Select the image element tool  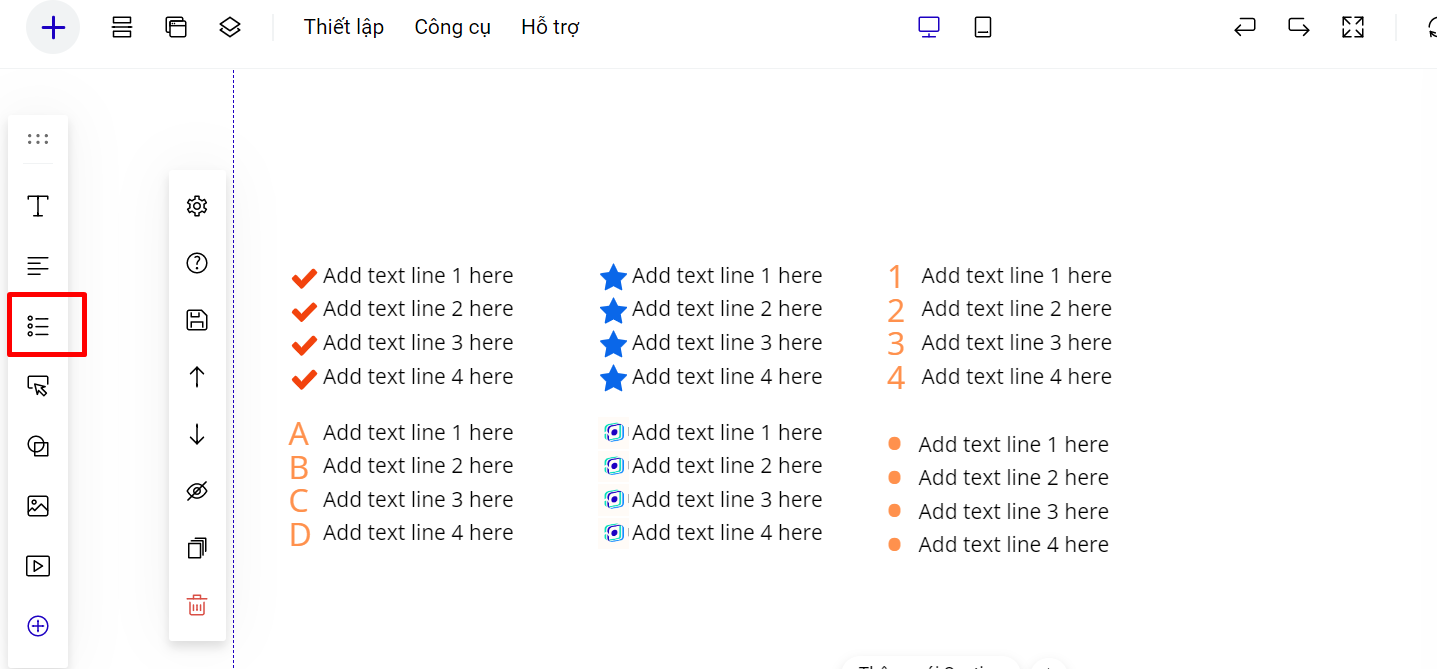[38, 506]
